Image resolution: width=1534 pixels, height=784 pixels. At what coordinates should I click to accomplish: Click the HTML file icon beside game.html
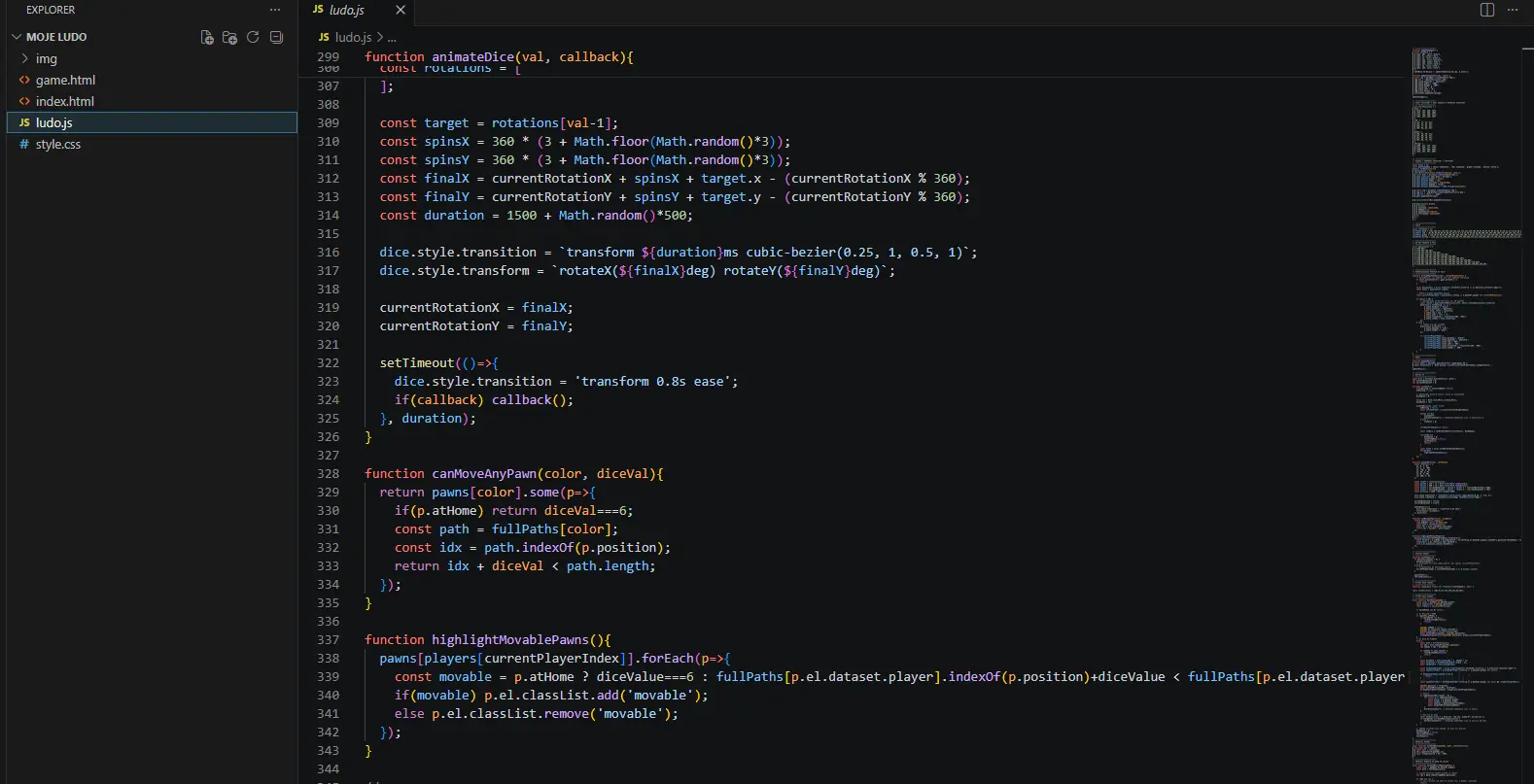(x=24, y=81)
